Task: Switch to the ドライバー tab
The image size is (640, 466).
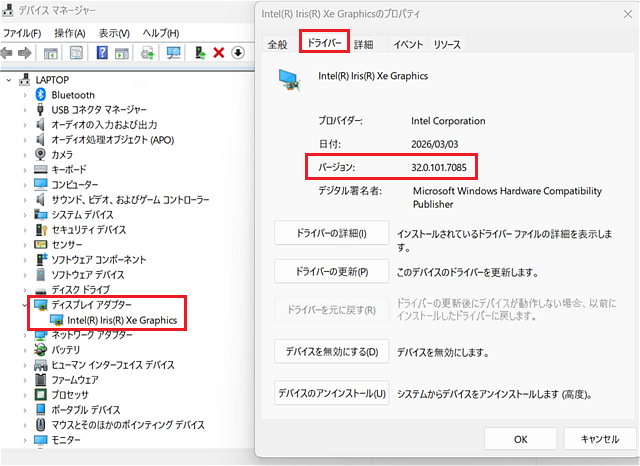Action: (324, 42)
